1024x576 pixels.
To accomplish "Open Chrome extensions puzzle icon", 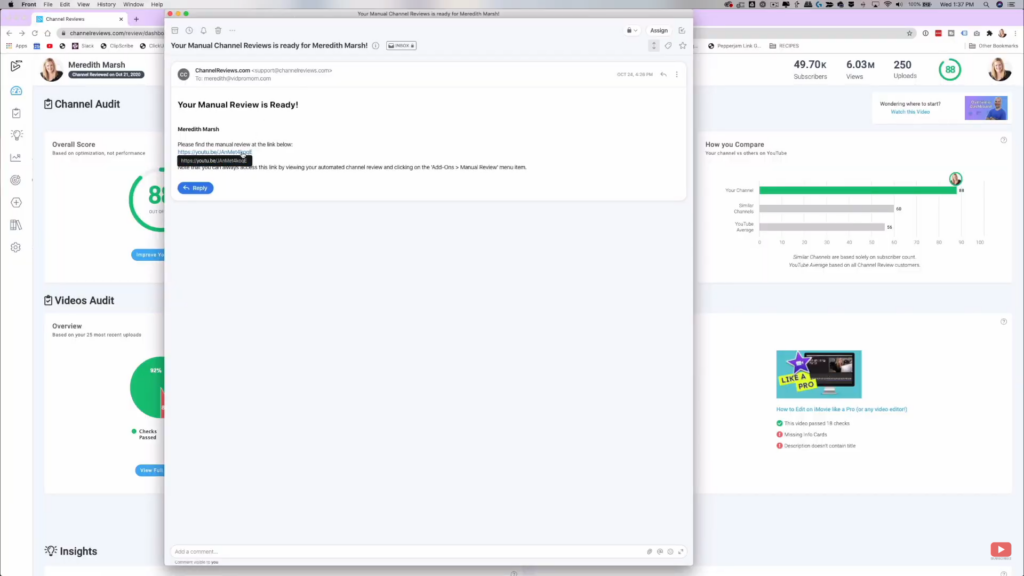I will pyautogui.click(x=989, y=33).
